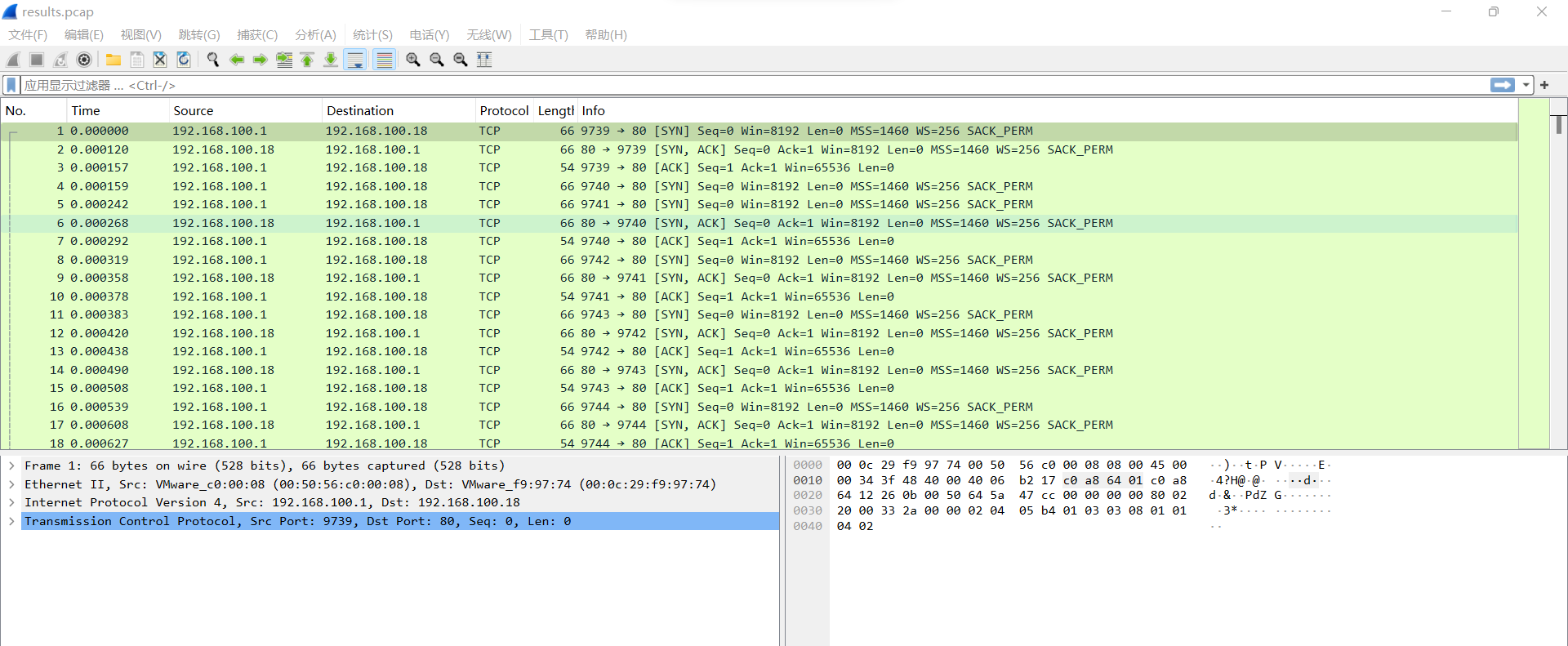The image size is (1568, 646).
Task: Sort by the Info column header
Action: click(1048, 110)
